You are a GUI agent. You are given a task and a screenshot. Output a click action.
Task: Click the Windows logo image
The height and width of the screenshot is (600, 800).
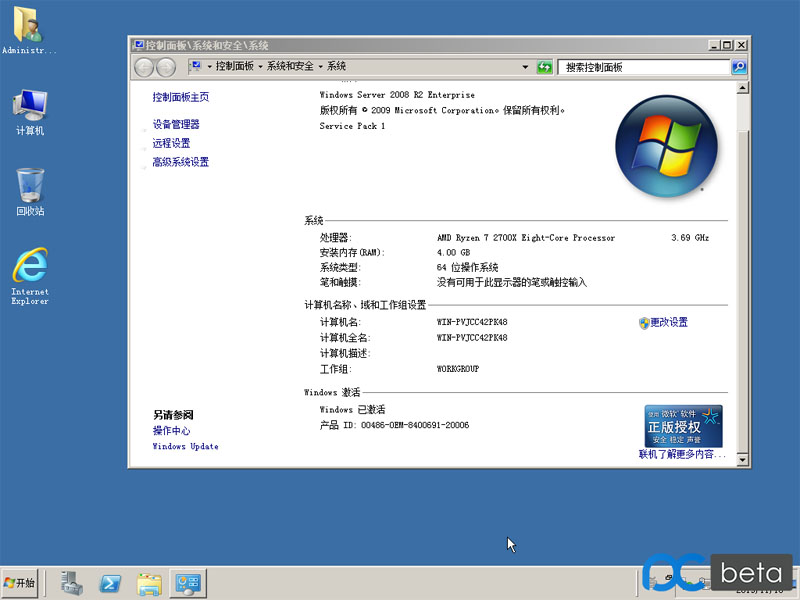666,146
